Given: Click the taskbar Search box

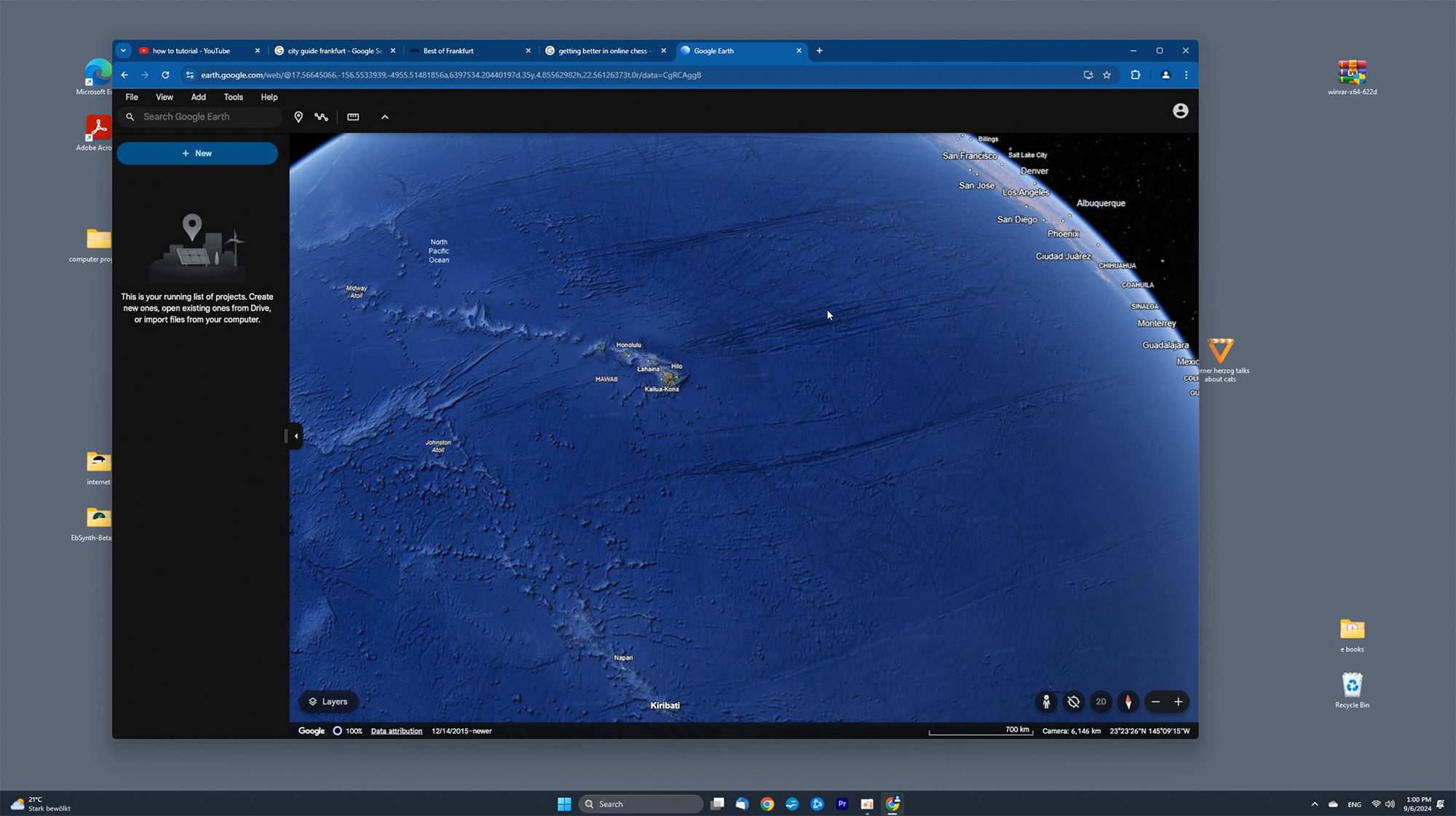Looking at the screenshot, I should tap(641, 804).
